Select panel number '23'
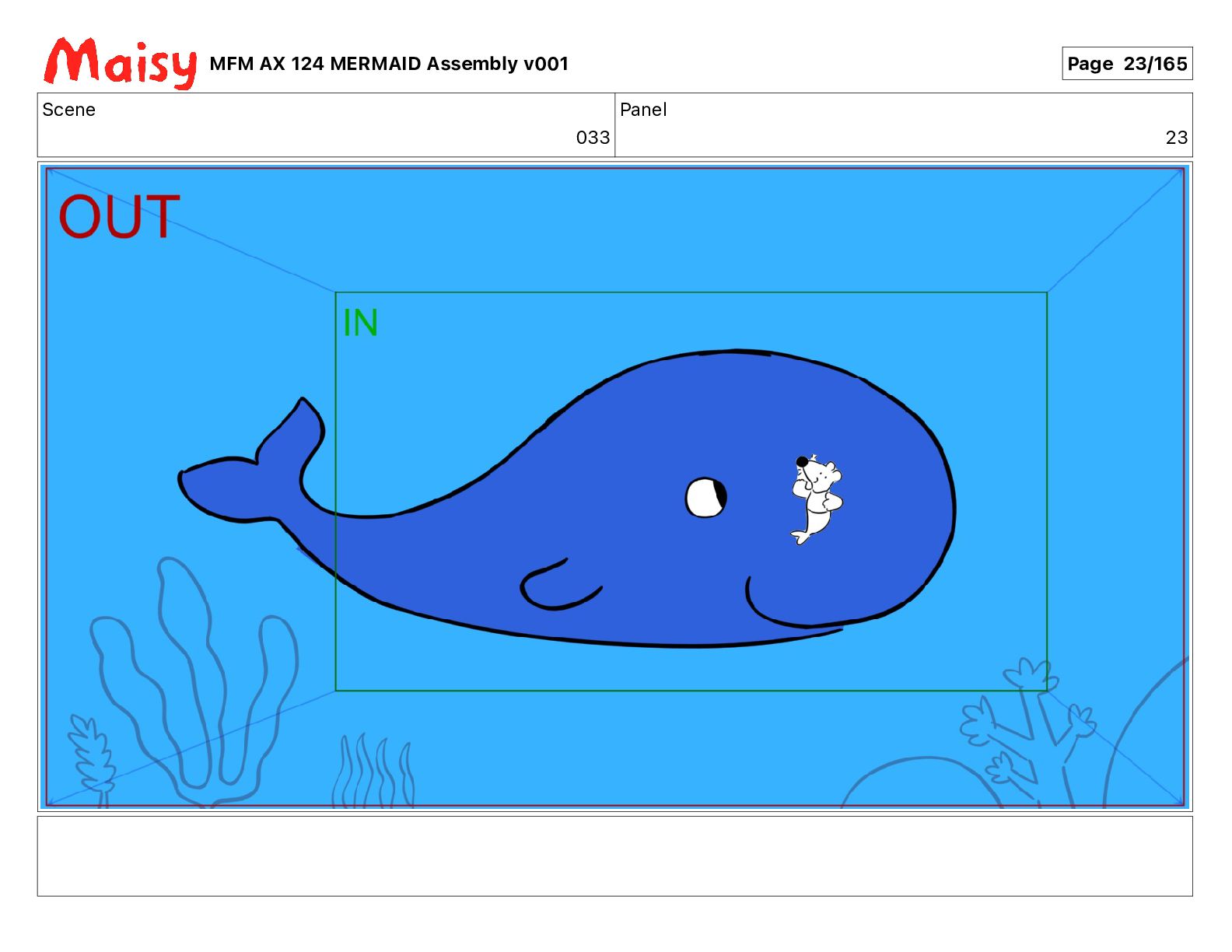 click(x=1177, y=138)
